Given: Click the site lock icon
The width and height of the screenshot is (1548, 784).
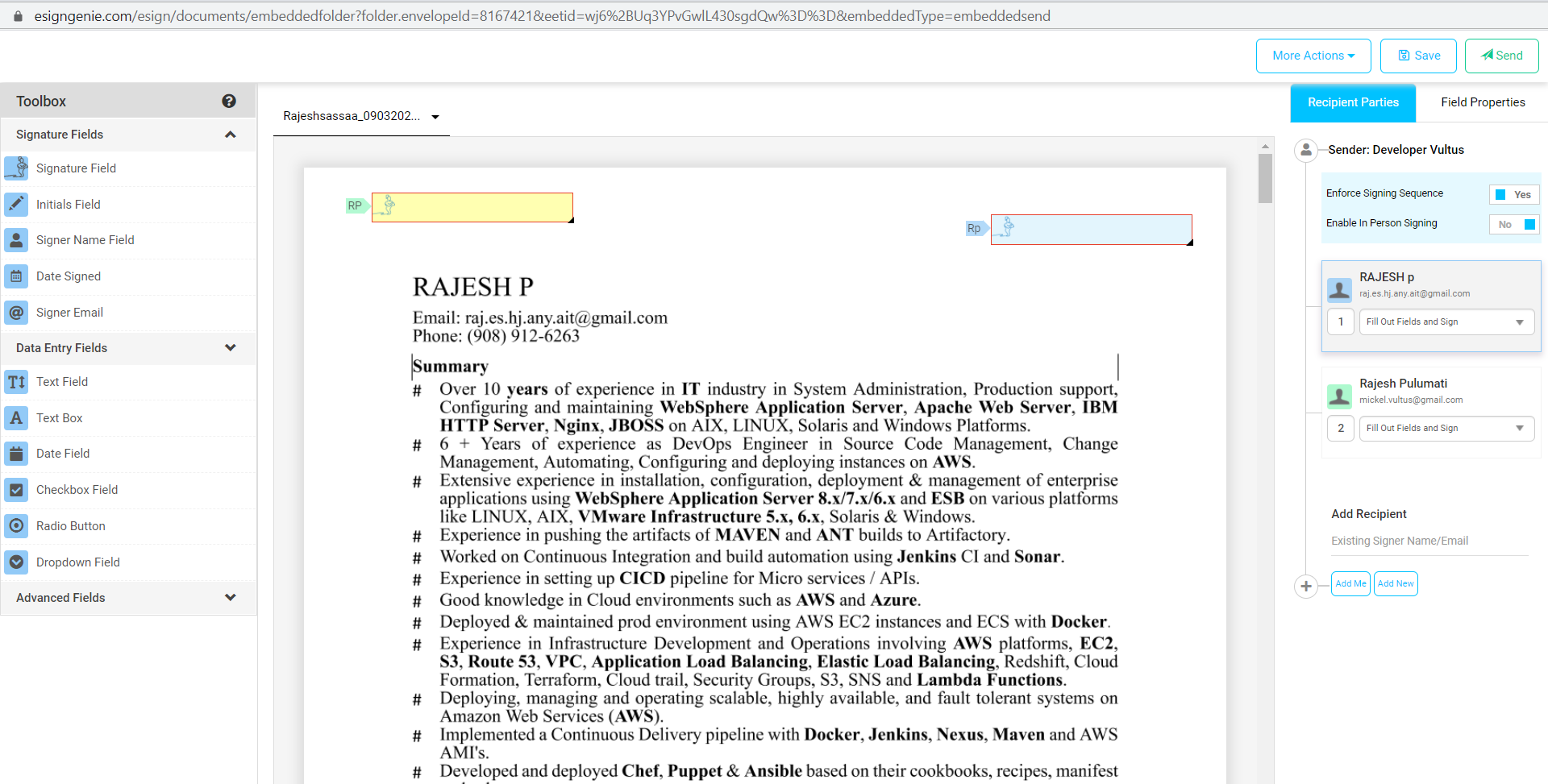Looking at the screenshot, I should coord(18,16).
